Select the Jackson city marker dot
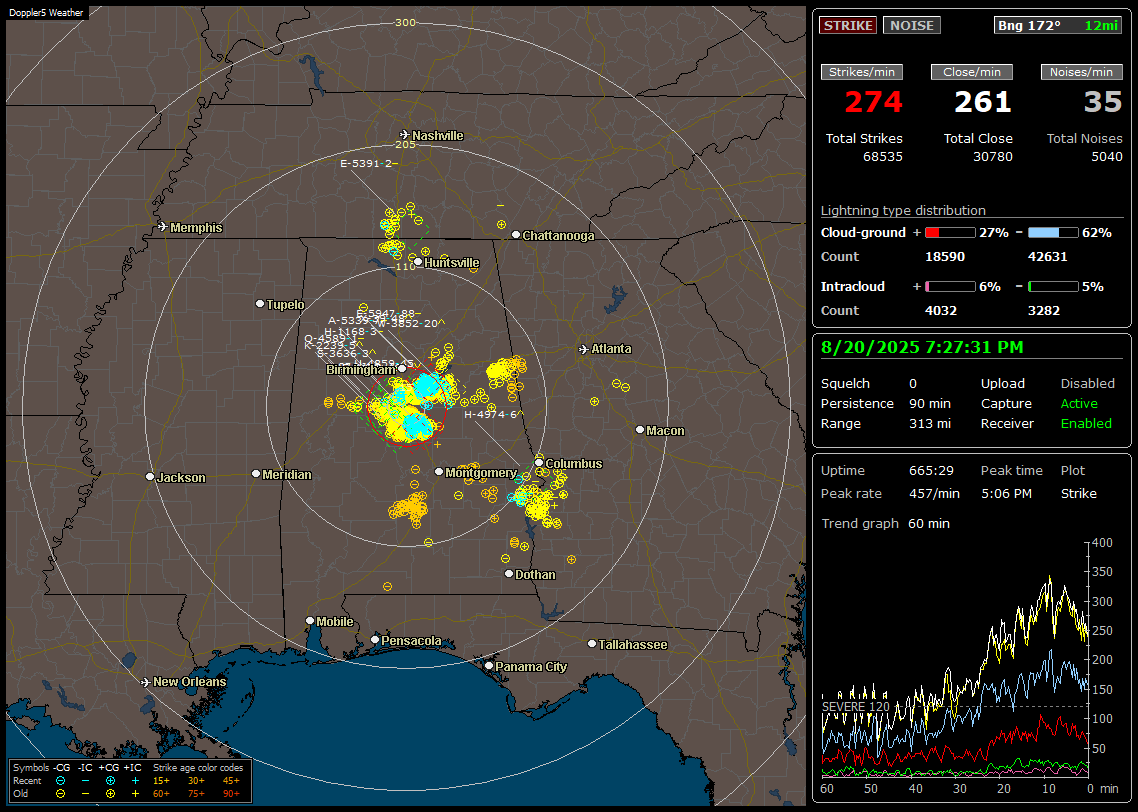Image resolution: width=1138 pixels, height=812 pixels. pyautogui.click(x=150, y=477)
